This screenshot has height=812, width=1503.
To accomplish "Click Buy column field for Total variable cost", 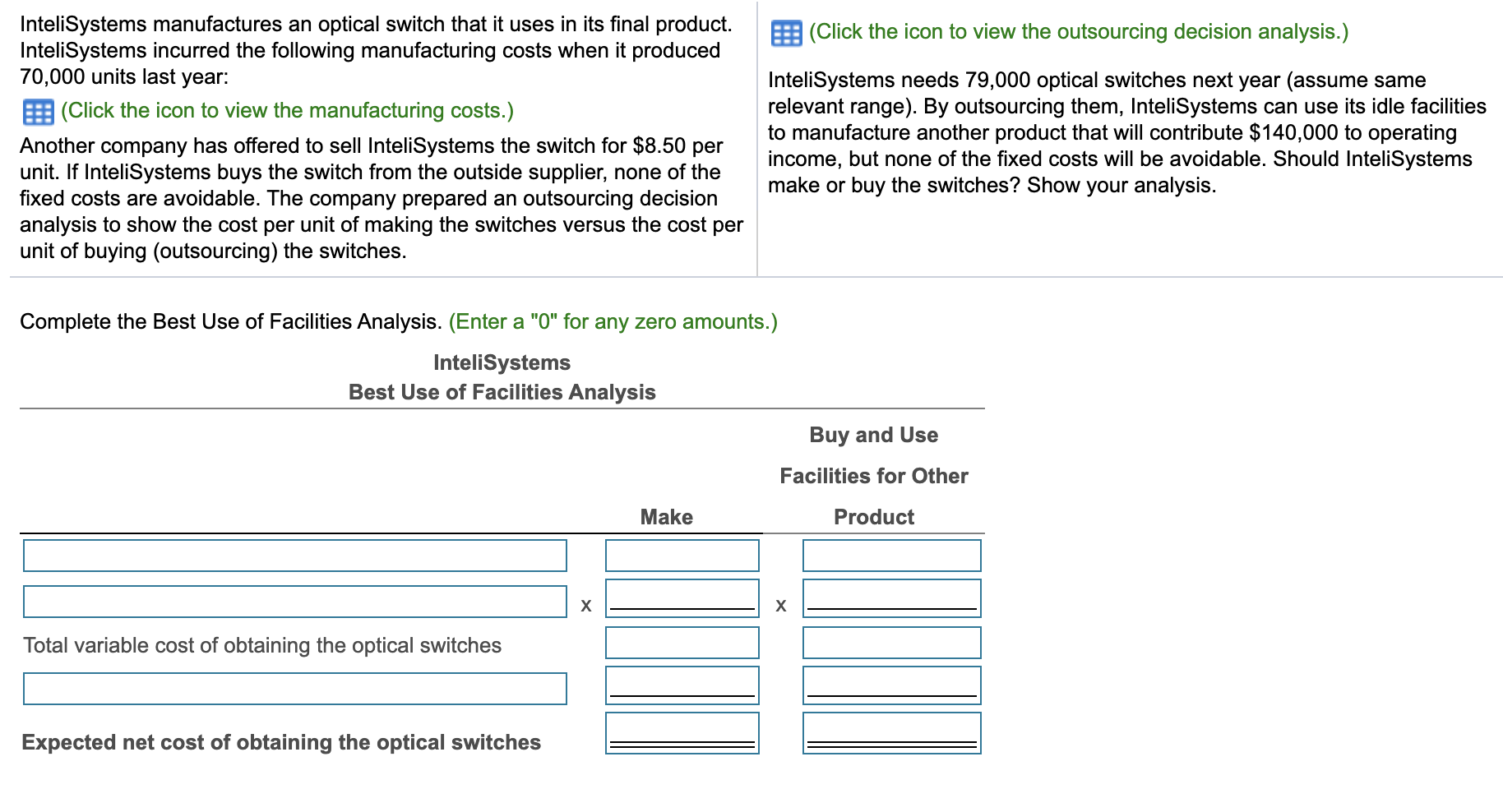I will (892, 642).
